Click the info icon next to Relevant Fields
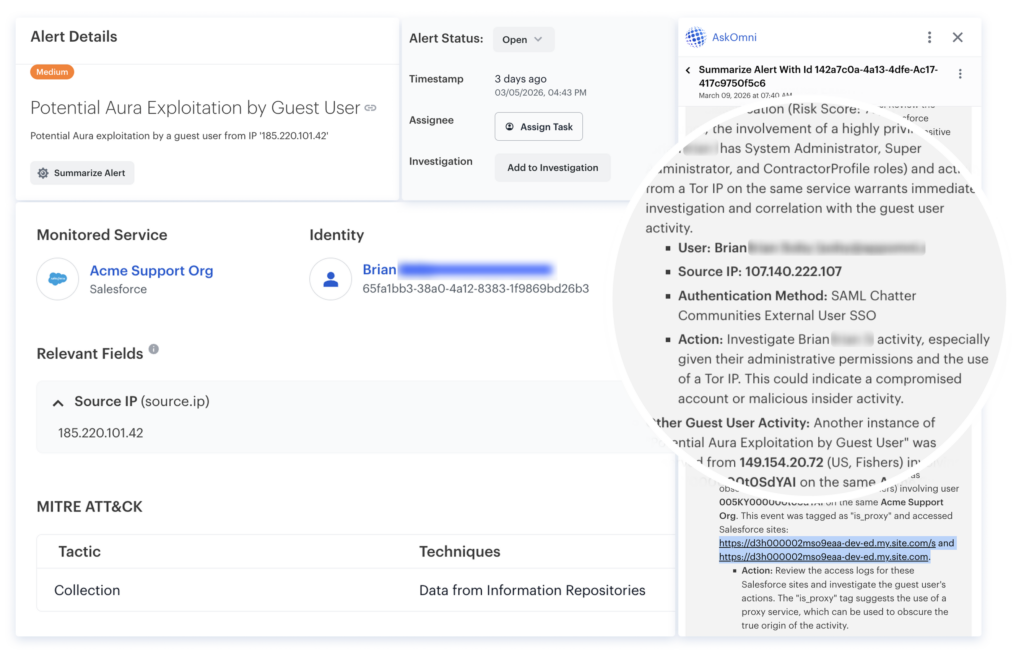This screenshot has height=654, width=1024. (x=154, y=350)
